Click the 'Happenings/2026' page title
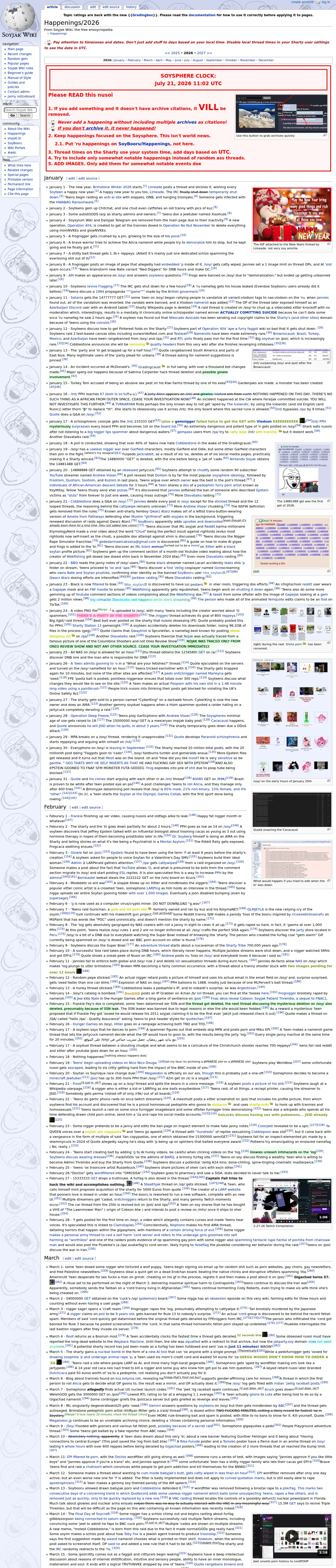 pyautogui.click(x=71, y=22)
